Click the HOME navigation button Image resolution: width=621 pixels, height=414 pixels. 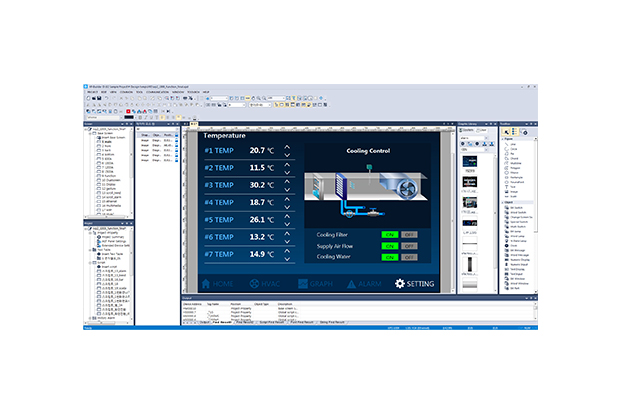click(218, 284)
